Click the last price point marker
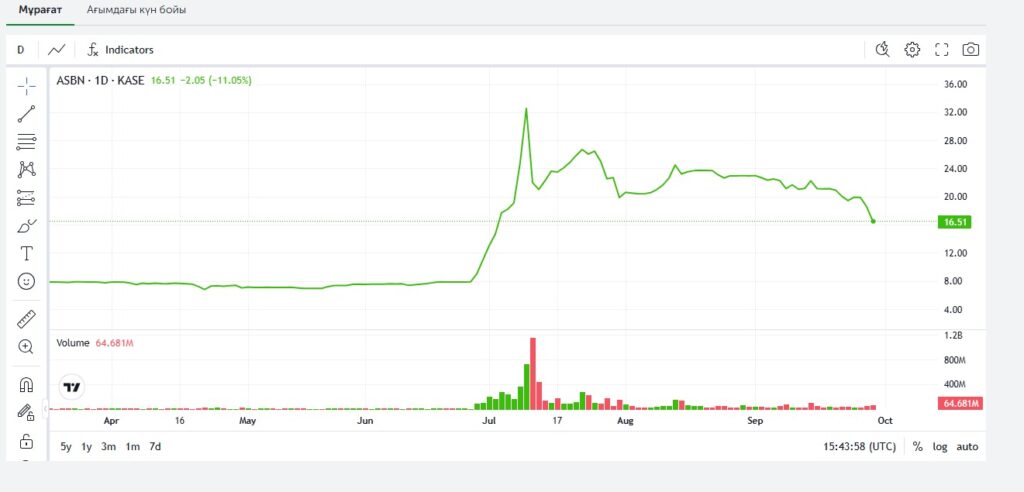Viewport: 1024px width, 492px height. click(x=873, y=221)
